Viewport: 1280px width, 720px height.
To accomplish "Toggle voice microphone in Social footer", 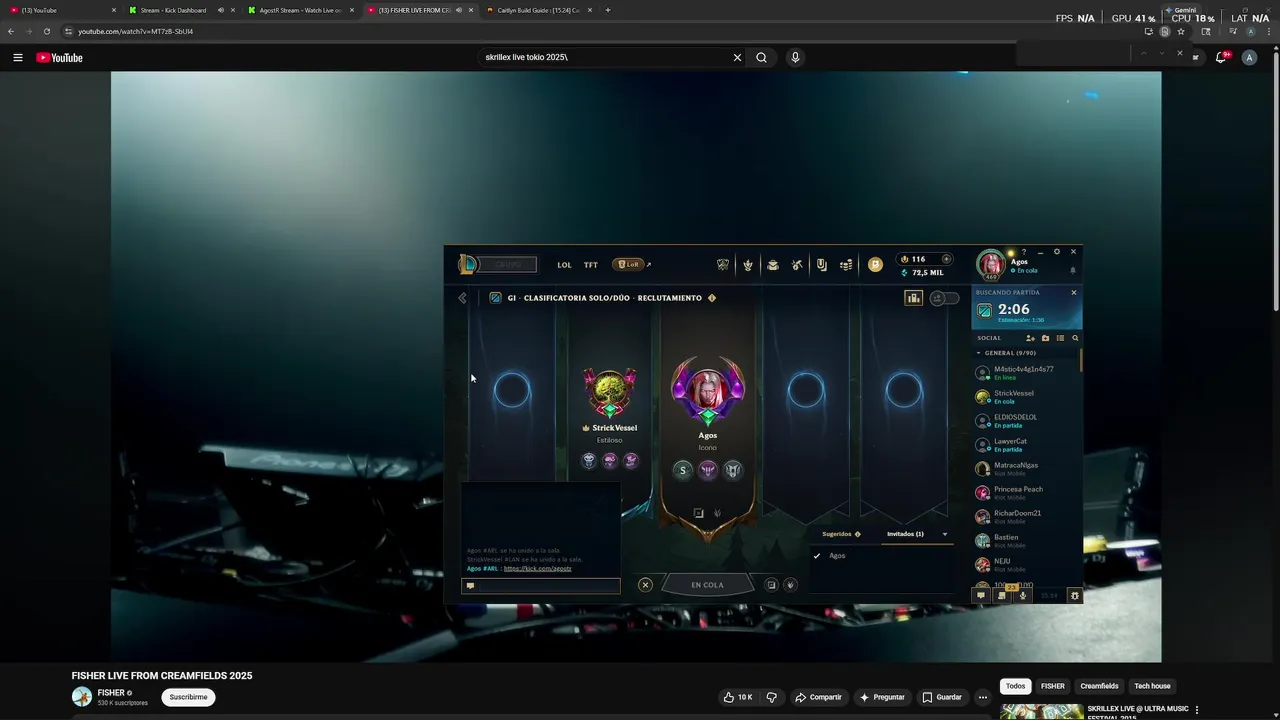I will point(1022,596).
